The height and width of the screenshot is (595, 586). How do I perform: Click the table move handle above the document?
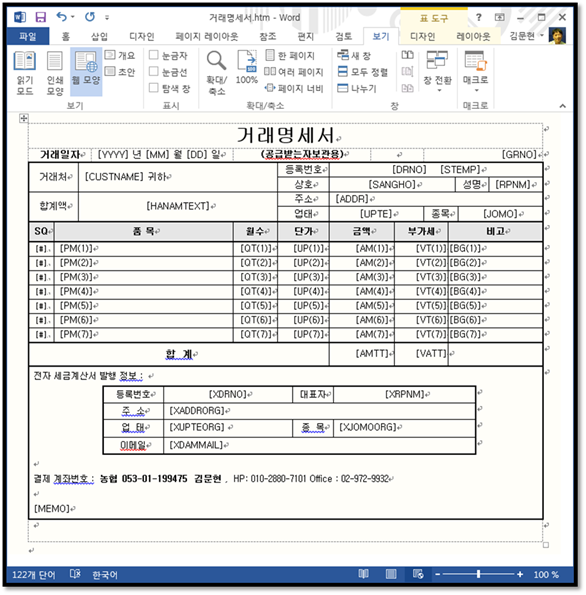pyautogui.click(x=24, y=118)
